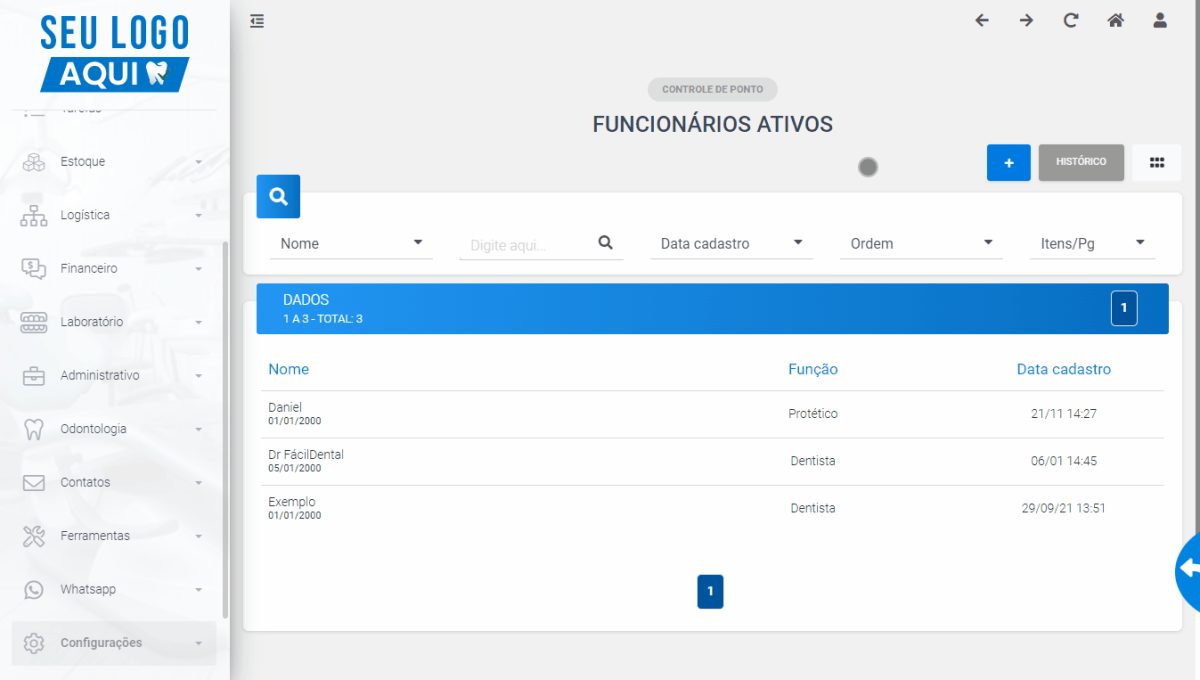Viewport: 1200px width, 680px height.
Task: Click the Ferramentas wrench icon
Action: coord(34,536)
